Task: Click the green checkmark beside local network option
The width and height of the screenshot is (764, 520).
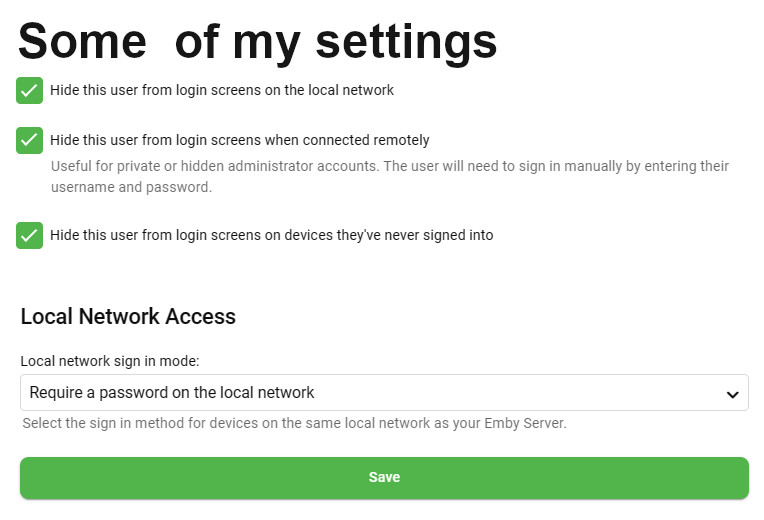Action: click(x=30, y=90)
